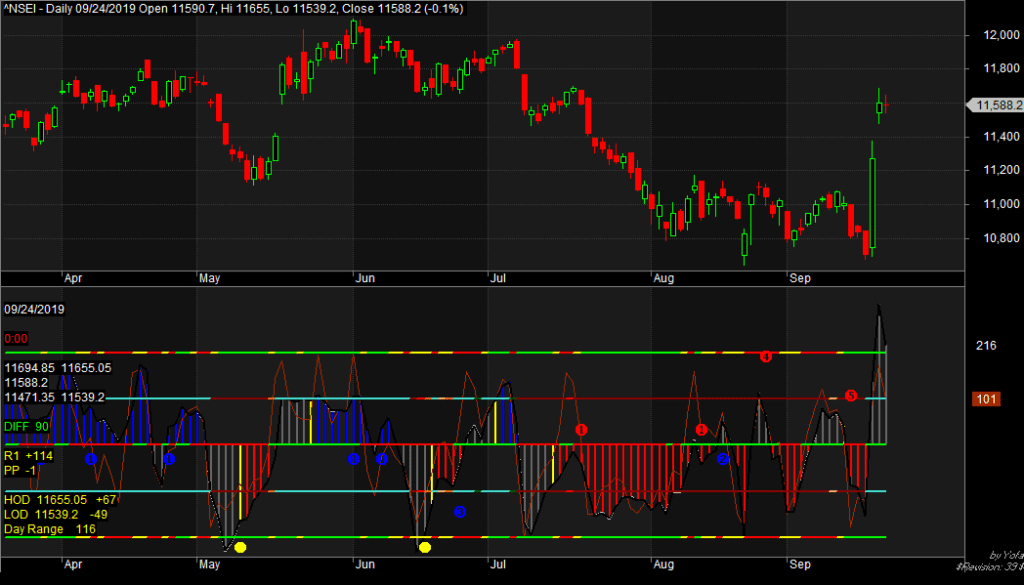Click red marker 1 near the July histogram

(581, 428)
